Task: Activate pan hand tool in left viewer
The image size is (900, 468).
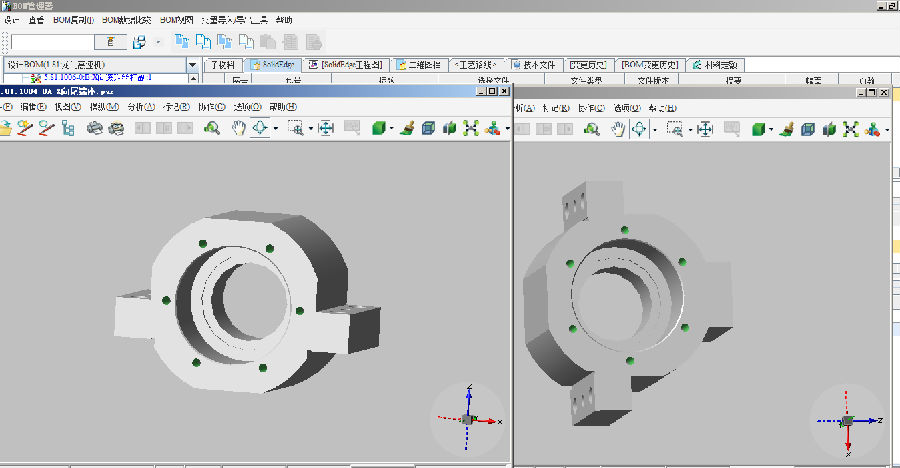Action: click(238, 128)
